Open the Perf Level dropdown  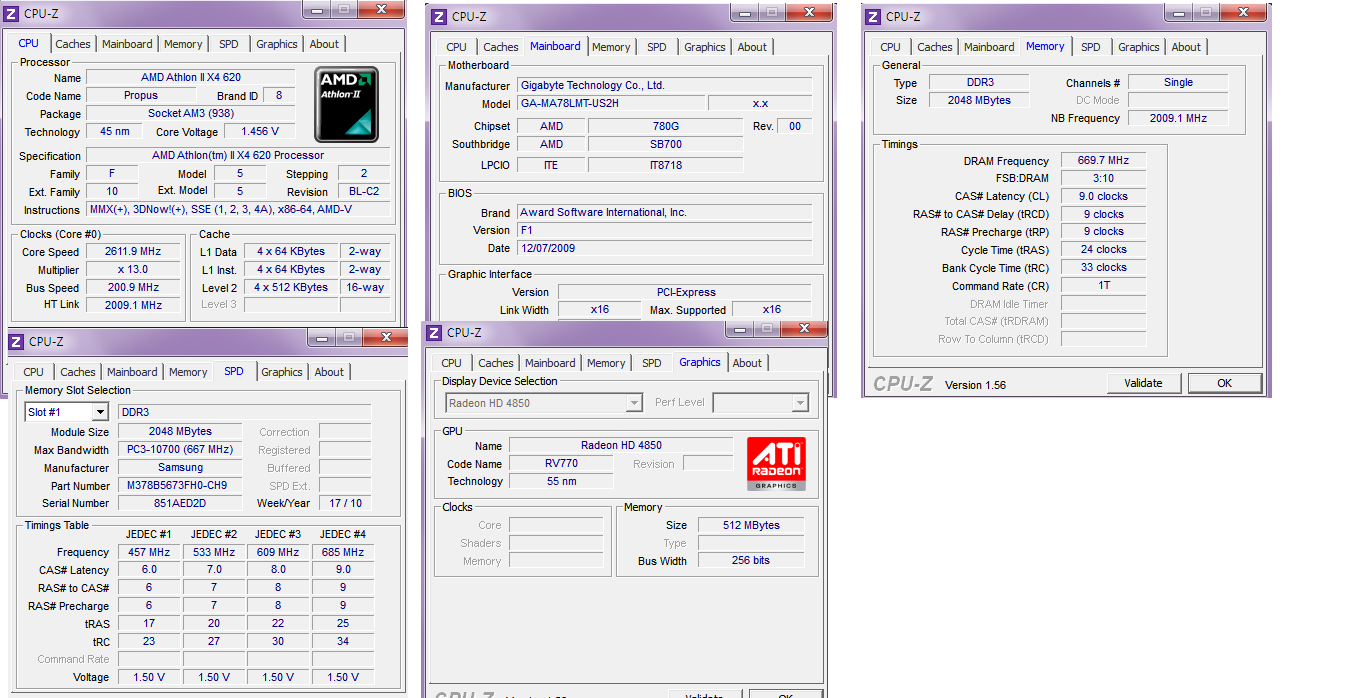(x=800, y=403)
